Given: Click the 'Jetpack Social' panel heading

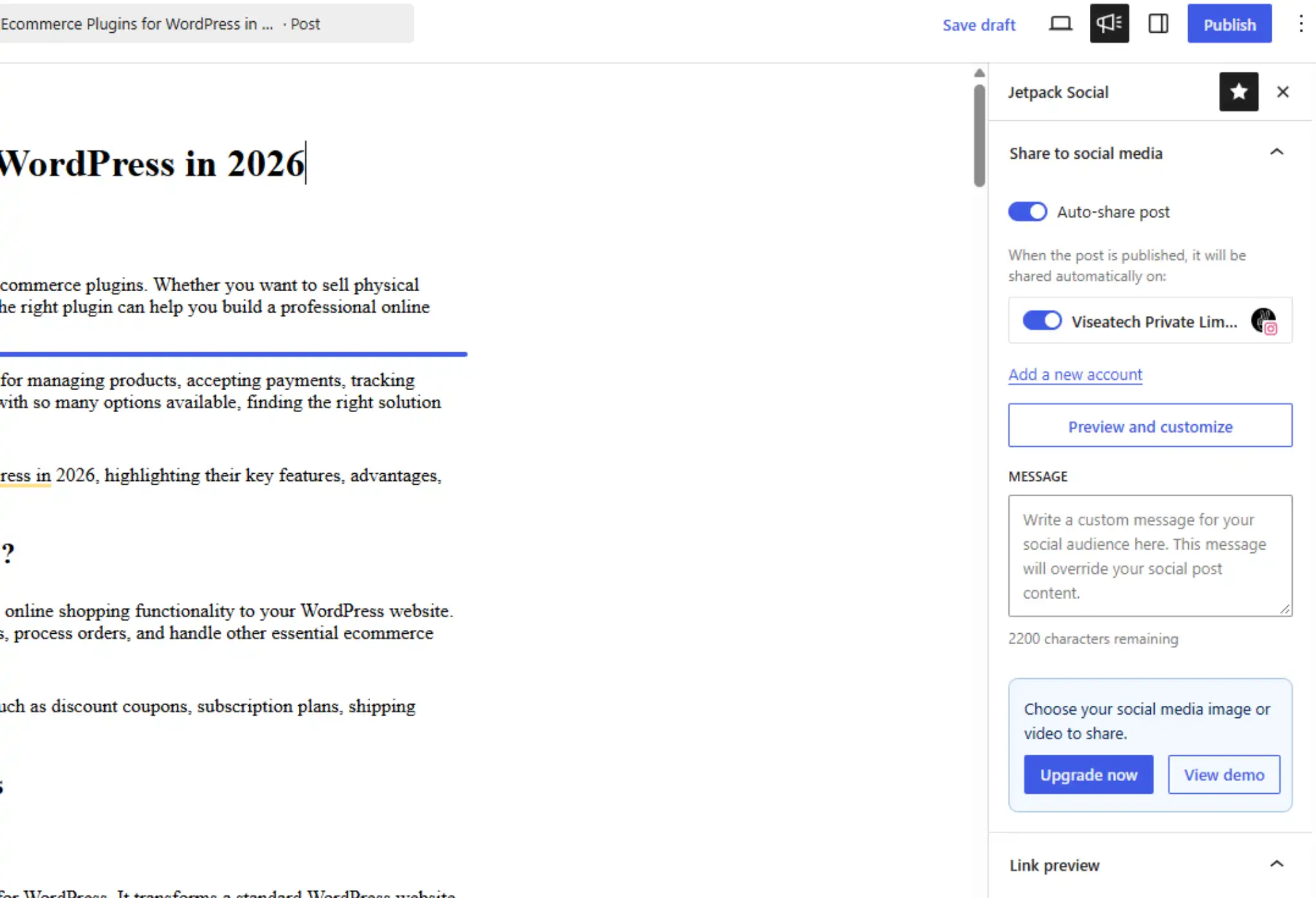Looking at the screenshot, I should click(x=1058, y=92).
